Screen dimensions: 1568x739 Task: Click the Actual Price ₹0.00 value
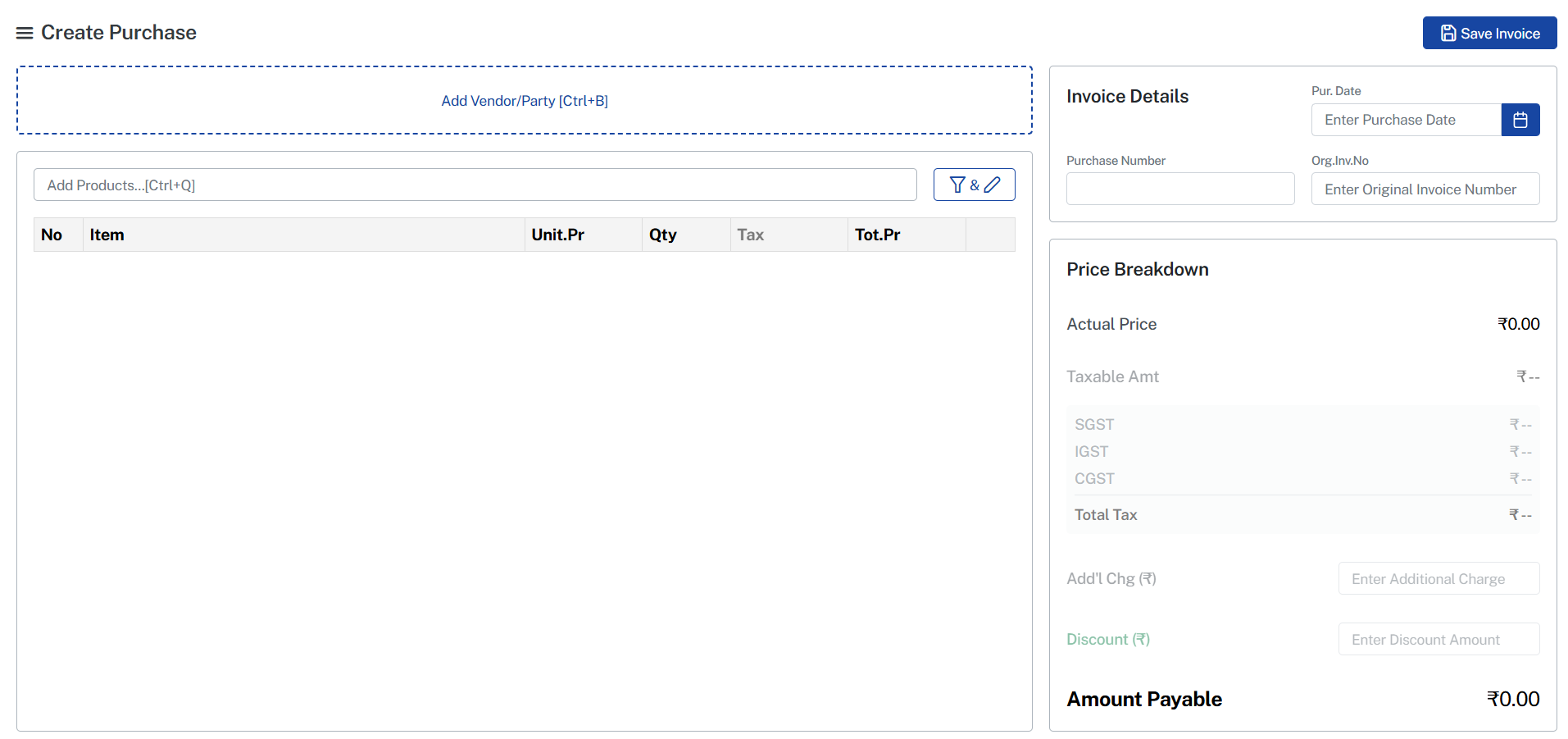click(x=1518, y=324)
